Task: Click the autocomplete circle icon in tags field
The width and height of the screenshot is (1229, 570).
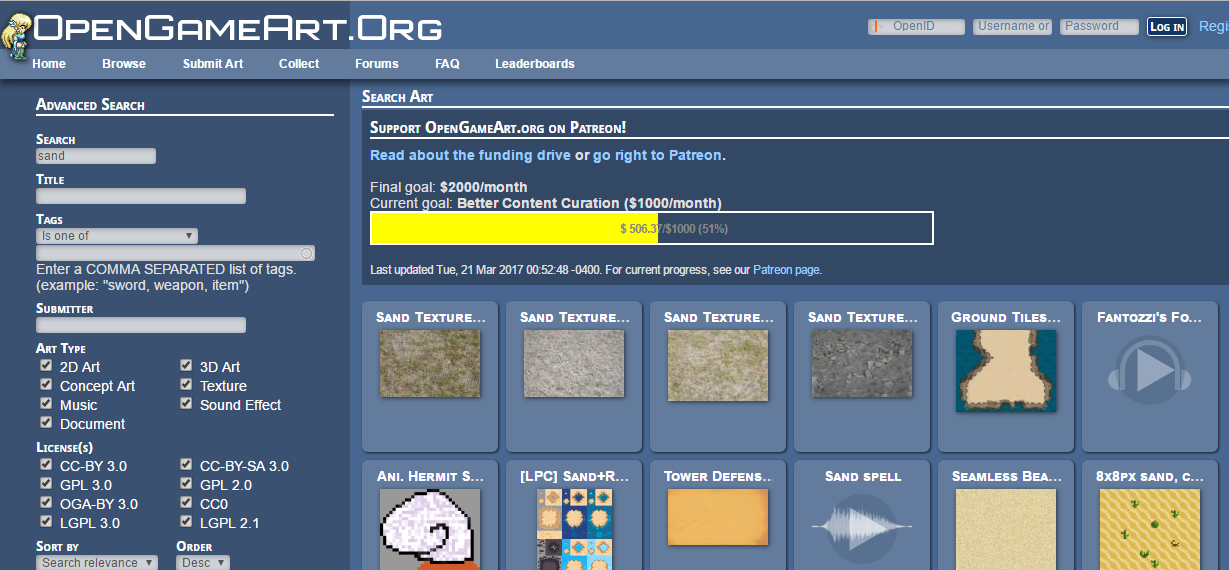Action: (x=307, y=254)
